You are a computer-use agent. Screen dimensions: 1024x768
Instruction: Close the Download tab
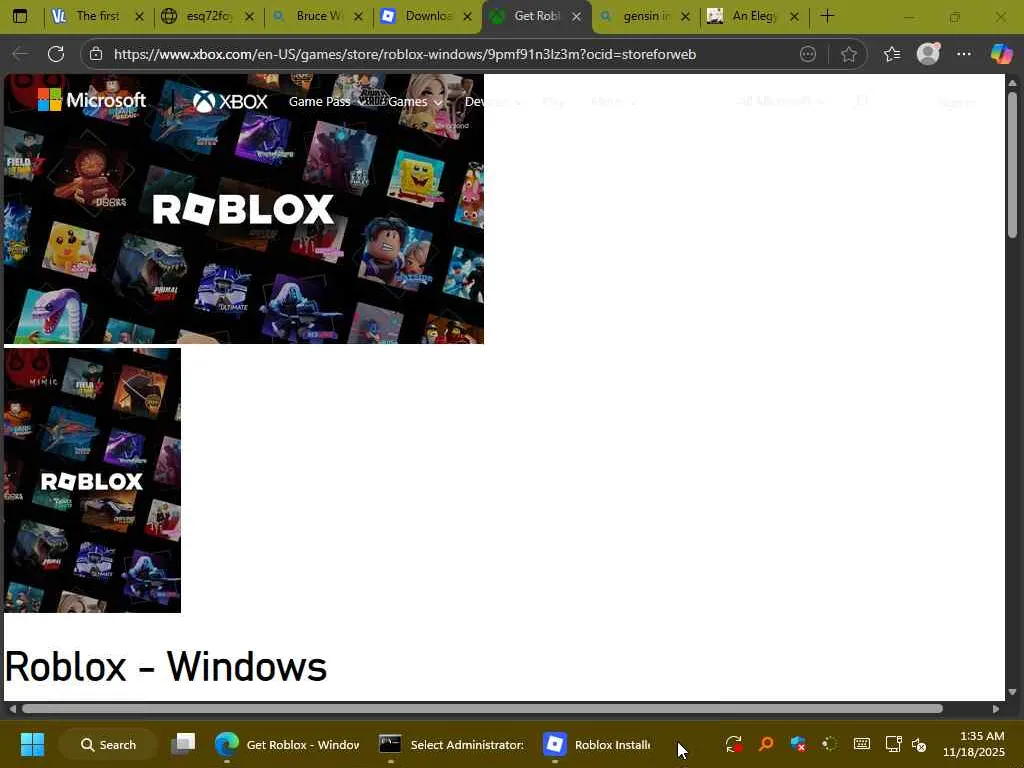point(468,16)
